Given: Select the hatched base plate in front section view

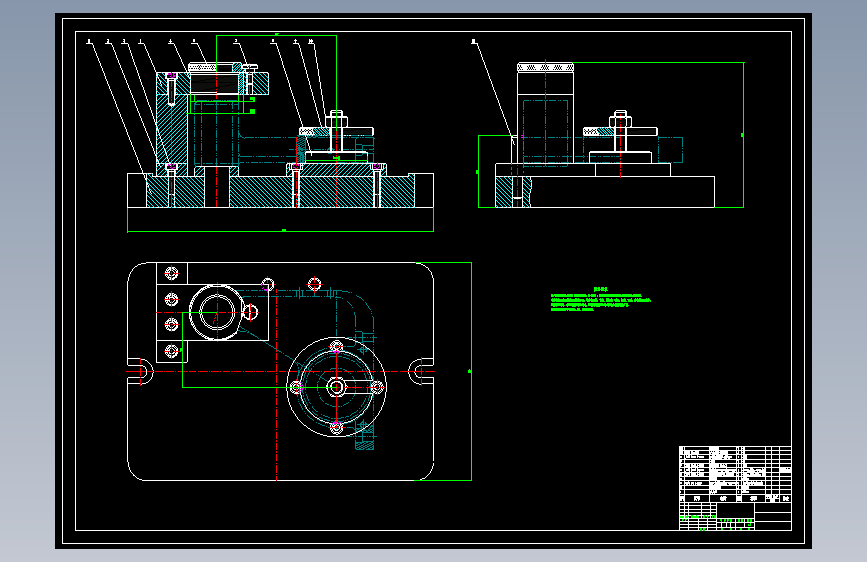Looking at the screenshot, I should pyautogui.click(x=280, y=191).
